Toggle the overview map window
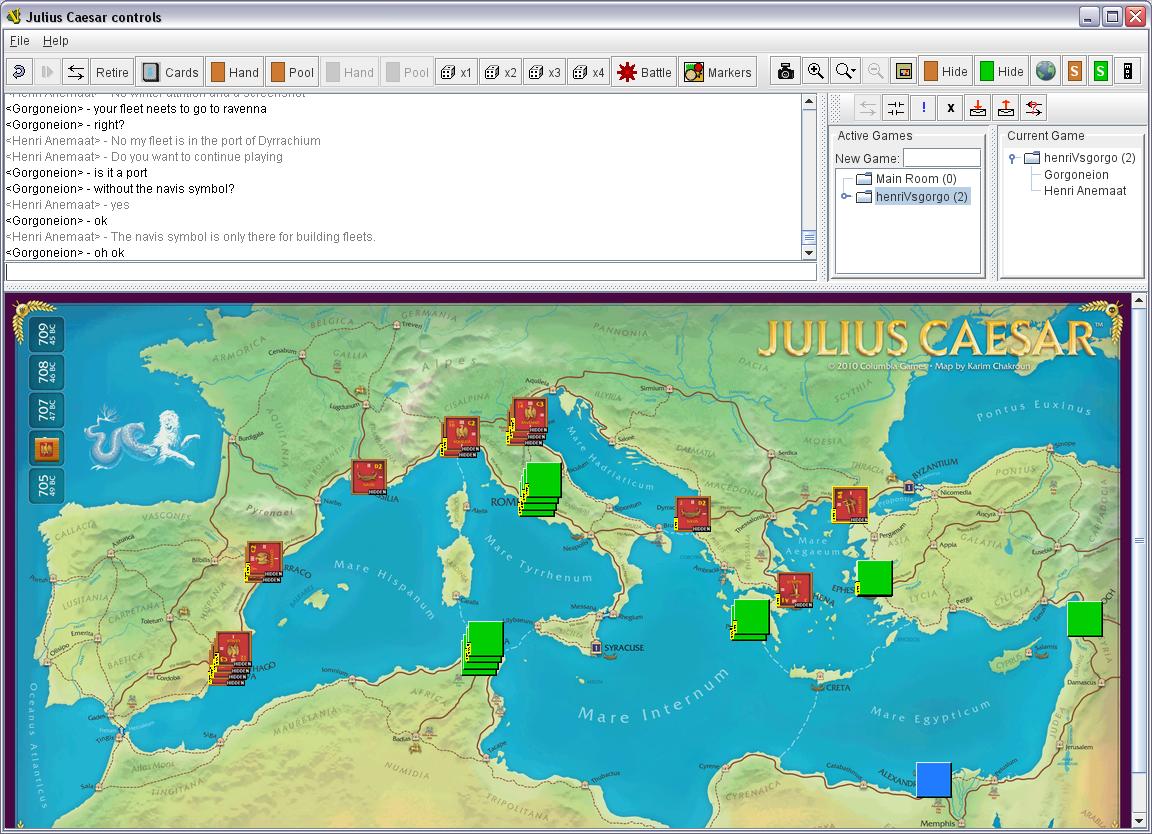 point(904,71)
